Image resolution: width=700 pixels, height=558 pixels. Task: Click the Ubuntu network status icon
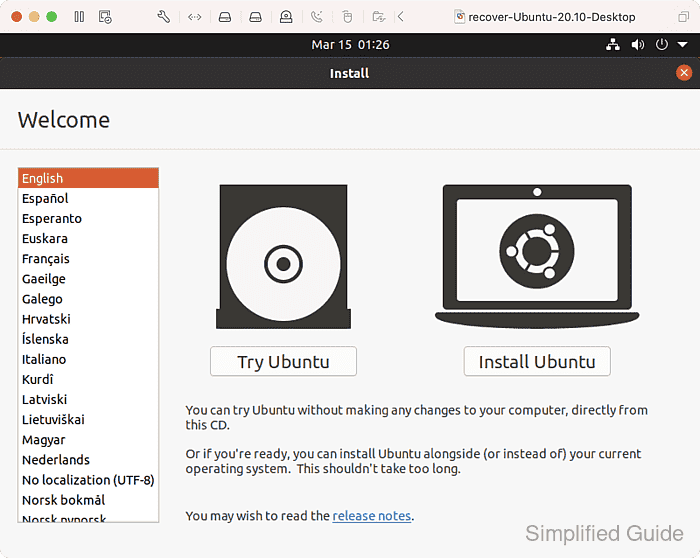(613, 45)
